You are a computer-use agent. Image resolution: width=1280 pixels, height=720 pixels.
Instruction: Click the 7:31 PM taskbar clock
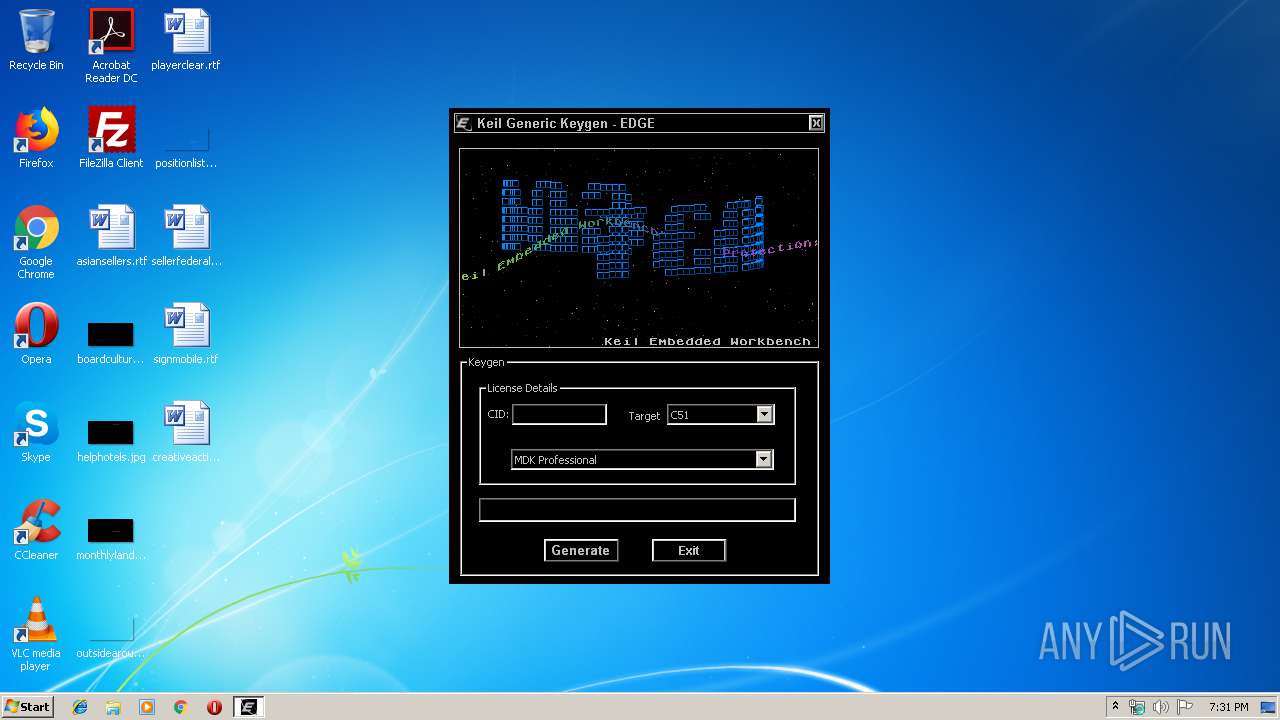tap(1228, 707)
